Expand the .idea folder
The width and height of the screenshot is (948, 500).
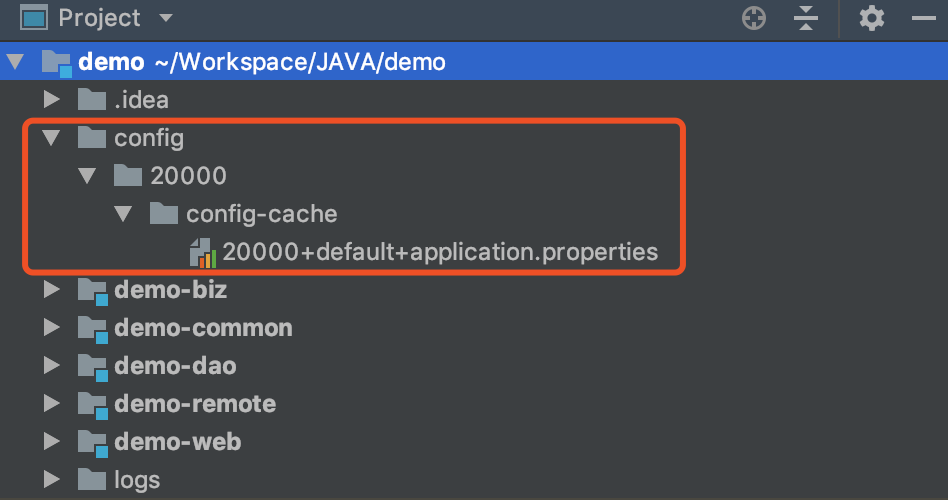point(52,100)
